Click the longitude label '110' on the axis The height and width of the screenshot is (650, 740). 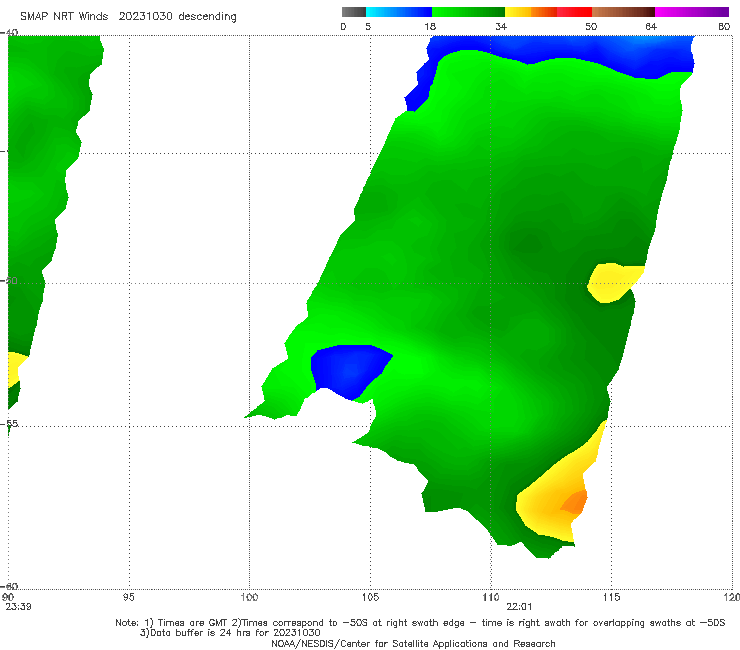[x=491, y=598]
